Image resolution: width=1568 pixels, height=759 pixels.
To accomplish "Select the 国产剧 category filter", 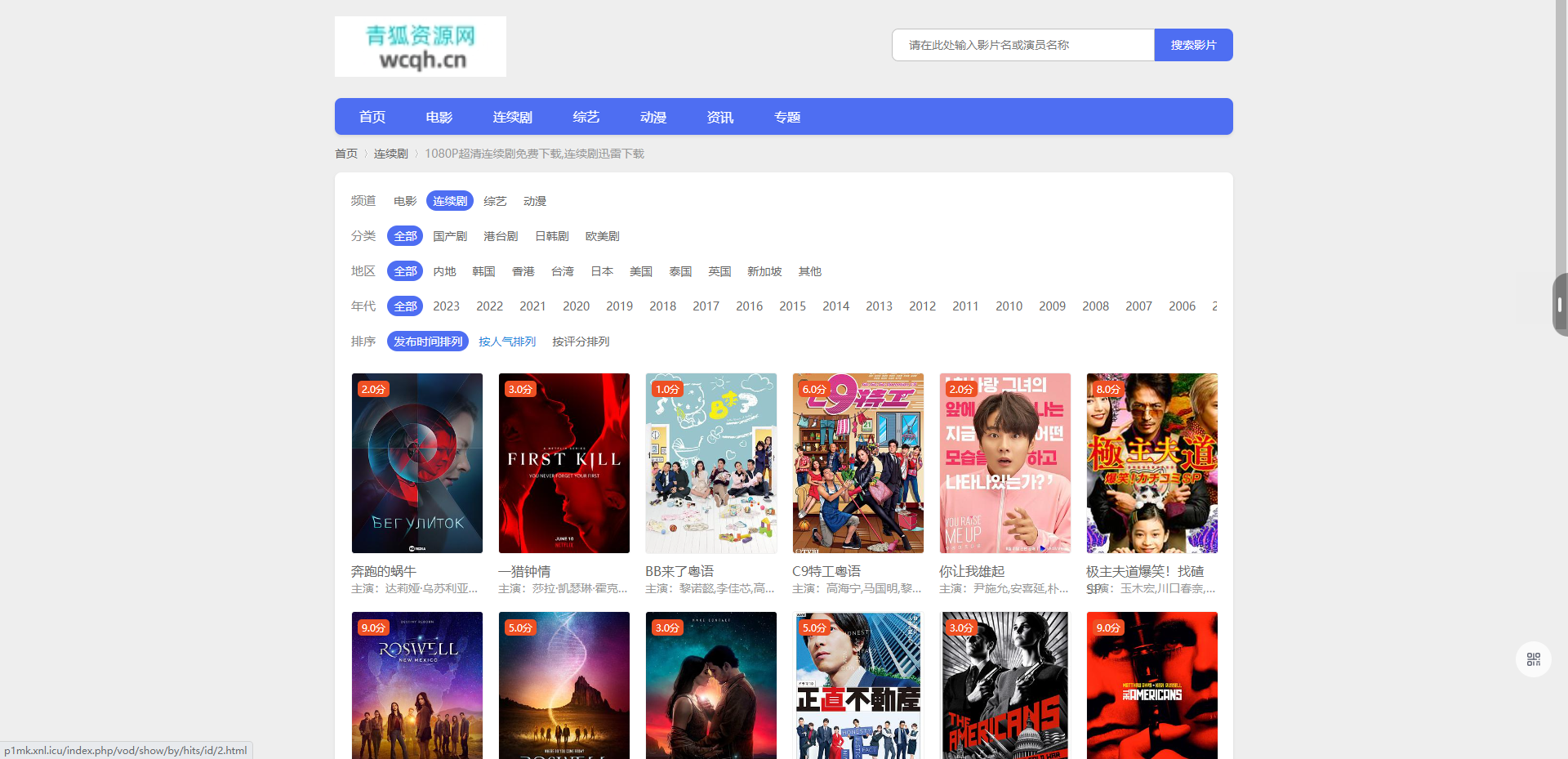I will click(x=450, y=236).
